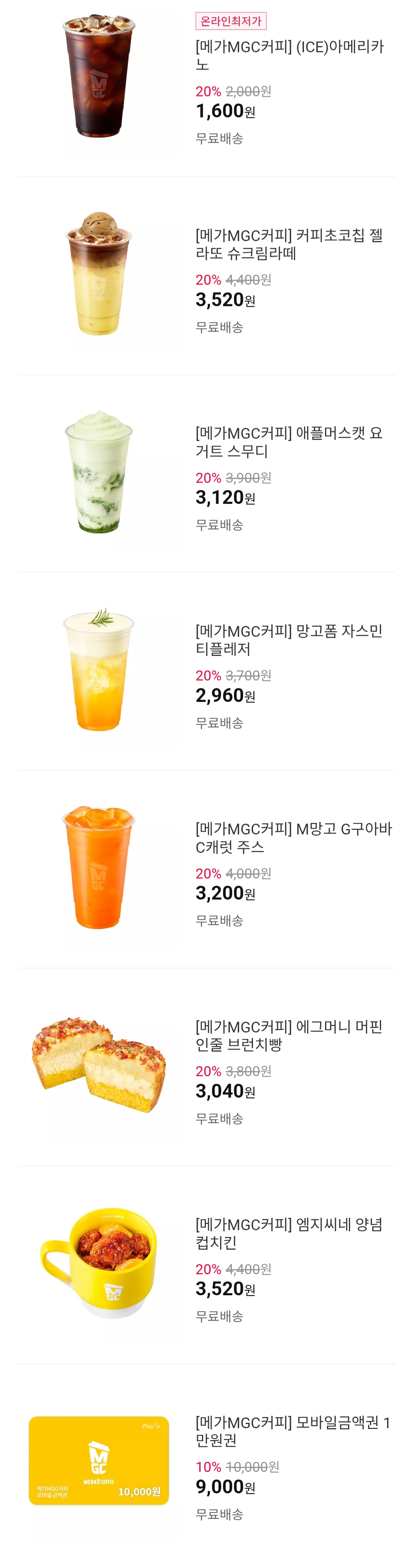Open 모바일금액권 1만원권 title link

[x=293, y=1431]
